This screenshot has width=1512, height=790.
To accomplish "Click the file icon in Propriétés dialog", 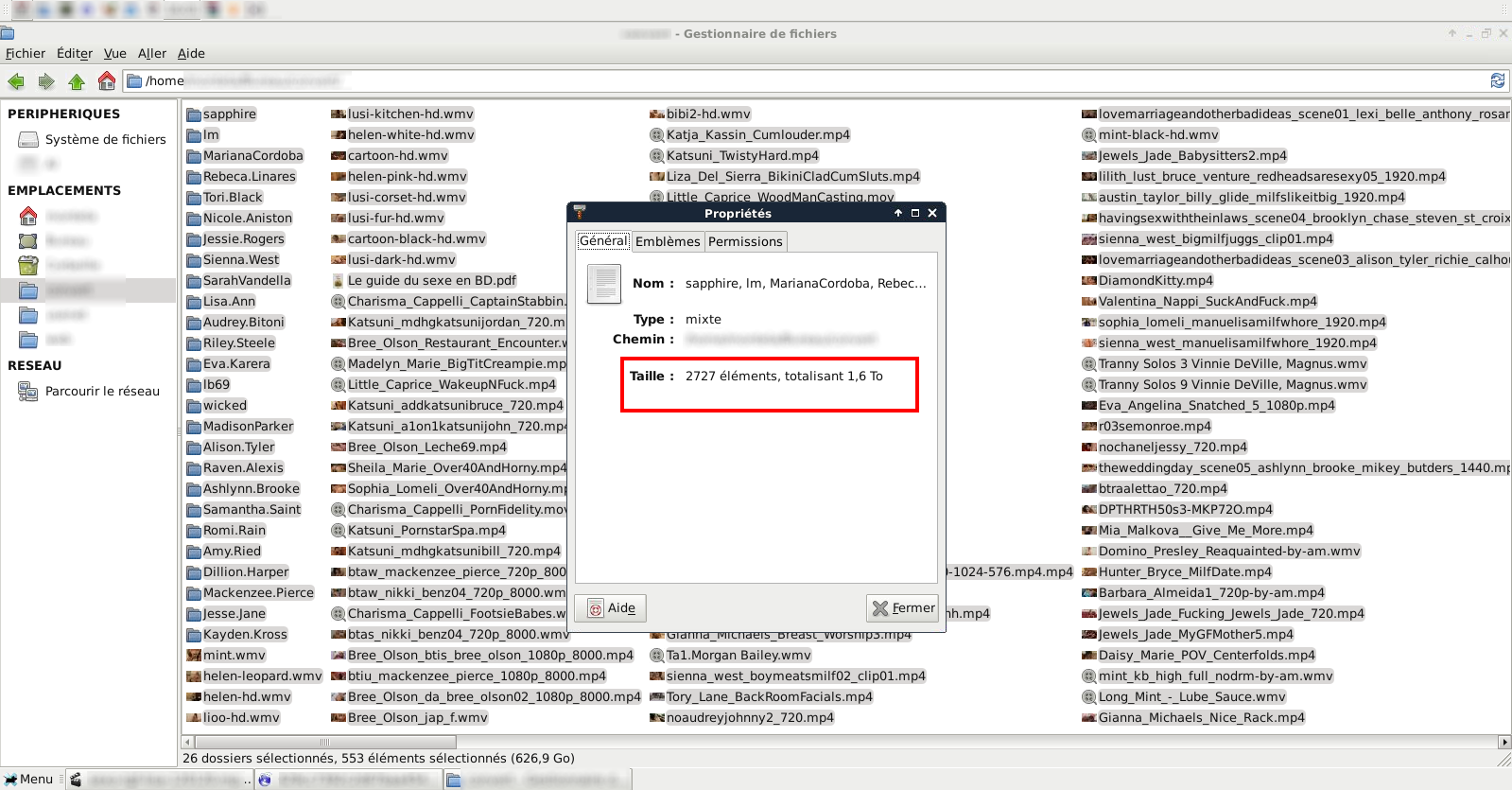I will click(603, 284).
